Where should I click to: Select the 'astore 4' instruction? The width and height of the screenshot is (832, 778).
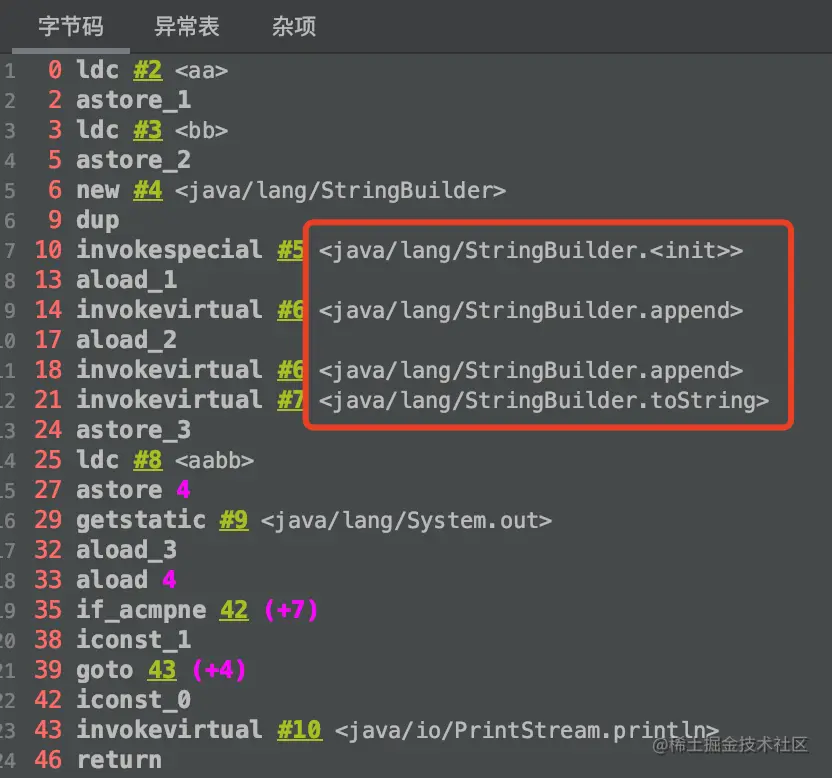click(134, 490)
